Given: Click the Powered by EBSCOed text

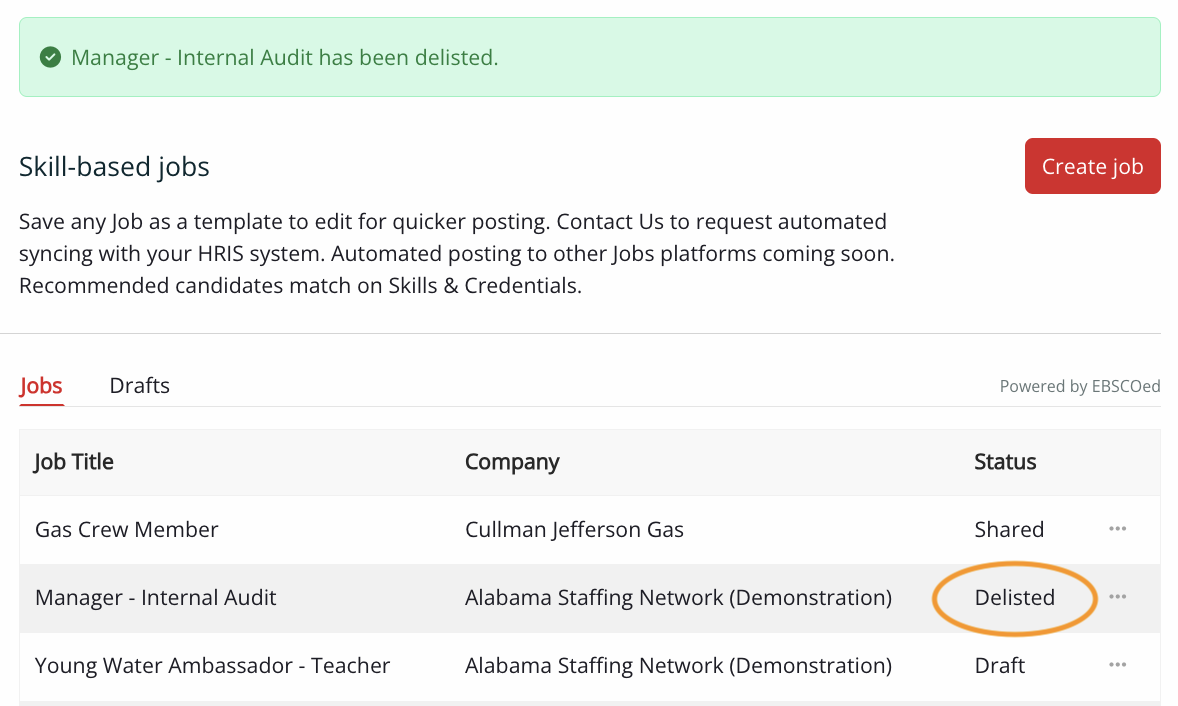Looking at the screenshot, I should (x=1079, y=387).
